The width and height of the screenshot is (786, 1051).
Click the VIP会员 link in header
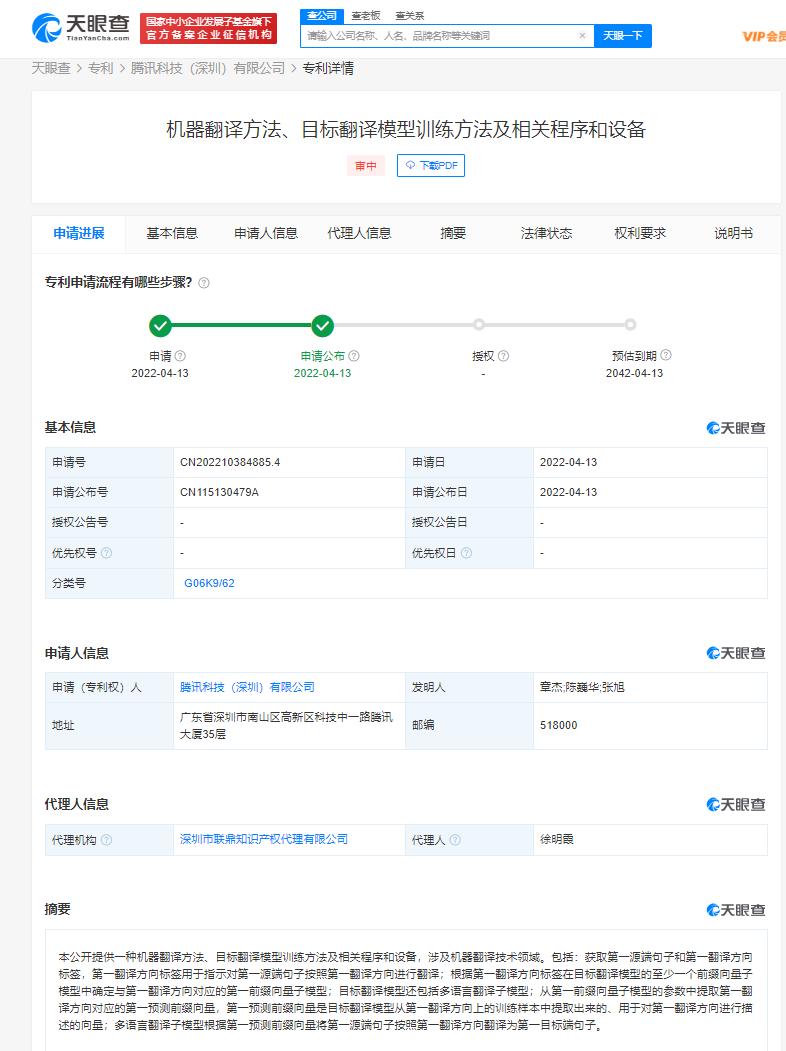point(764,36)
